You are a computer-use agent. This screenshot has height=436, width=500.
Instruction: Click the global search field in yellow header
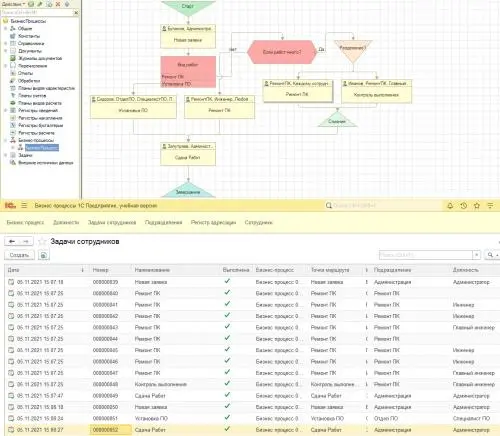coord(383,206)
